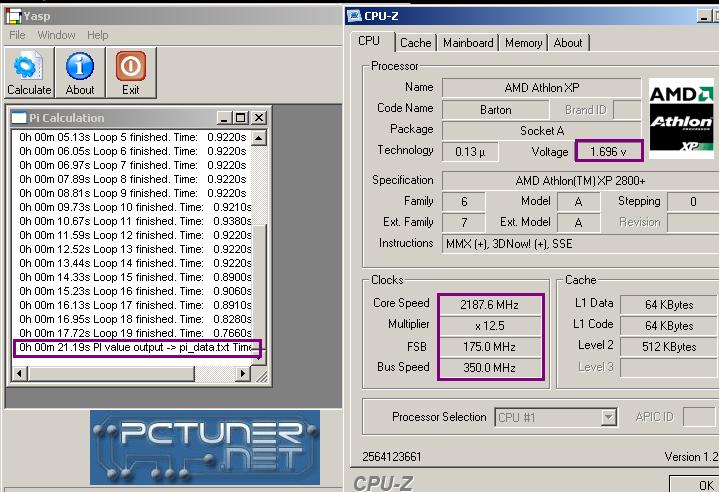Screen dimensions: 719x492
Task: Click the Model field showing A
Action: (578, 201)
